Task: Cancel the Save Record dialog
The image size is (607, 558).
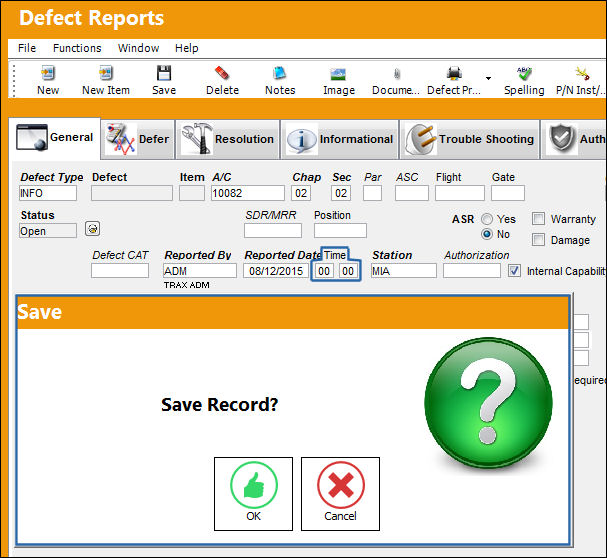Action: click(x=340, y=494)
